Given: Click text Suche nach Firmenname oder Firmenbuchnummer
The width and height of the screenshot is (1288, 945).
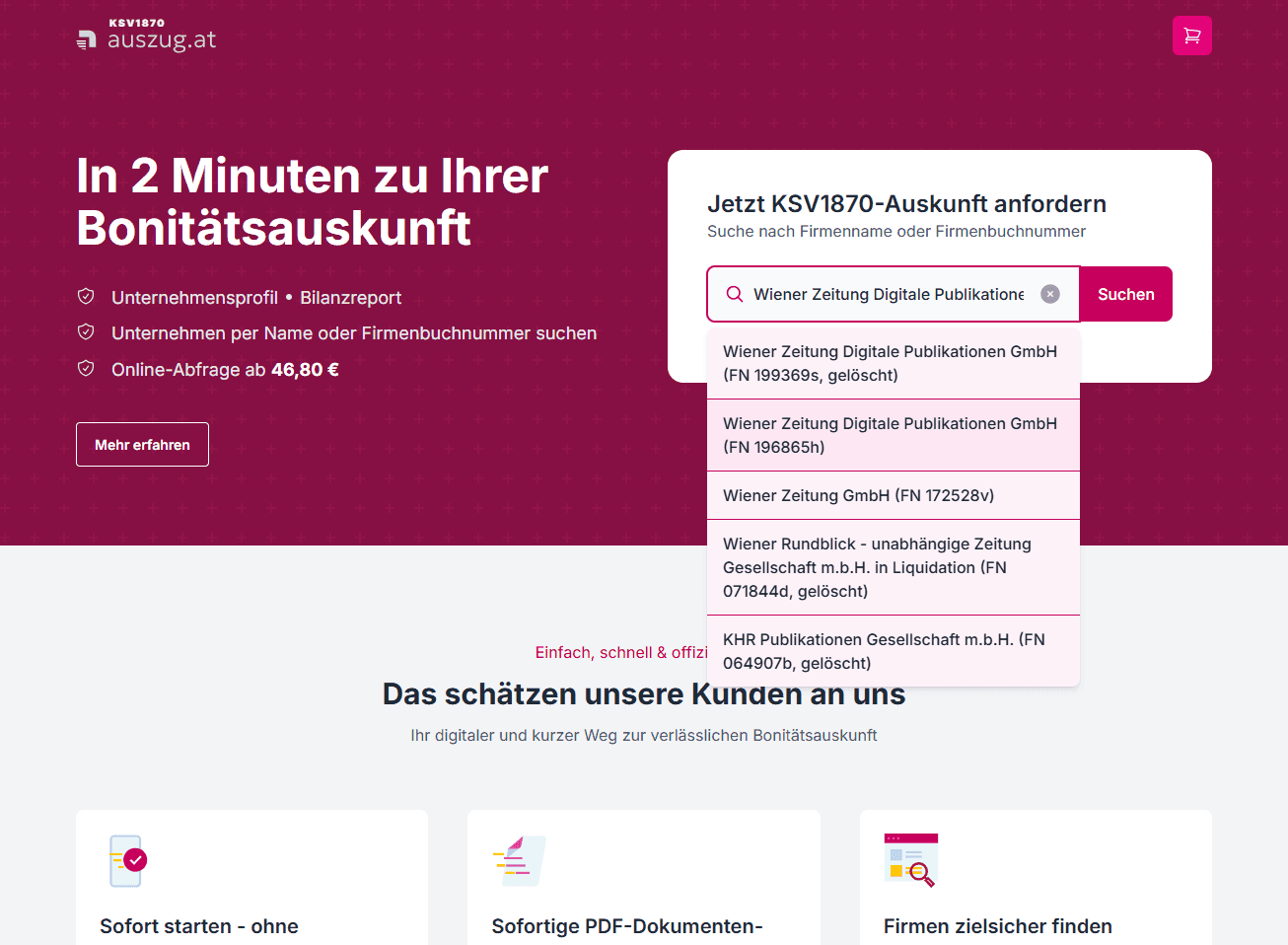Looking at the screenshot, I should point(895,231).
